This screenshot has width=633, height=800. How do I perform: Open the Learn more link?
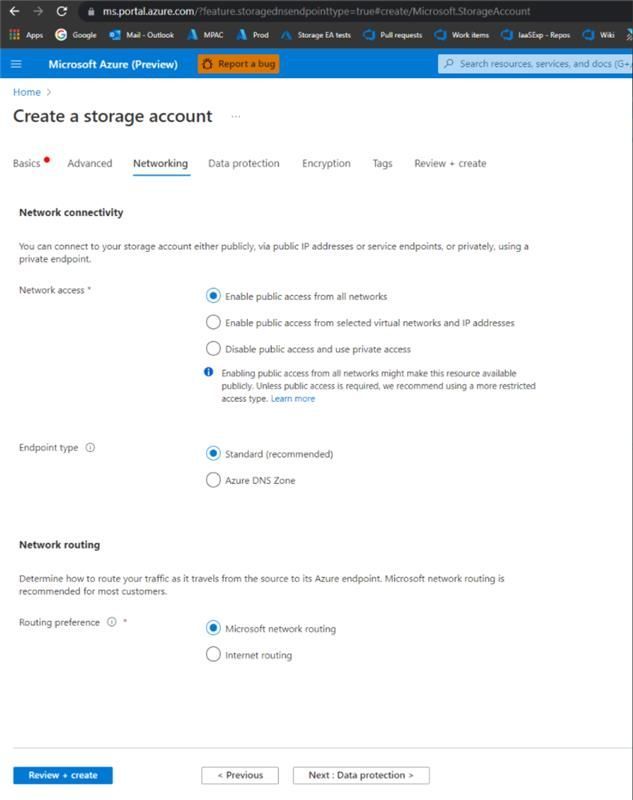coord(293,398)
